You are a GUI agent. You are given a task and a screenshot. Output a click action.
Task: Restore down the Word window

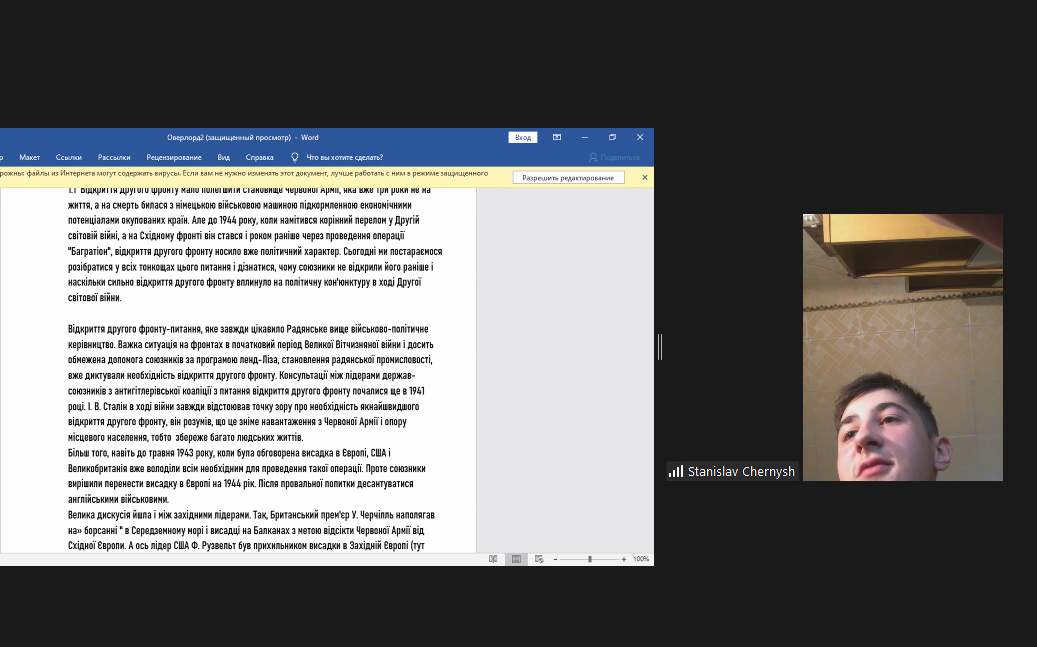[612, 137]
